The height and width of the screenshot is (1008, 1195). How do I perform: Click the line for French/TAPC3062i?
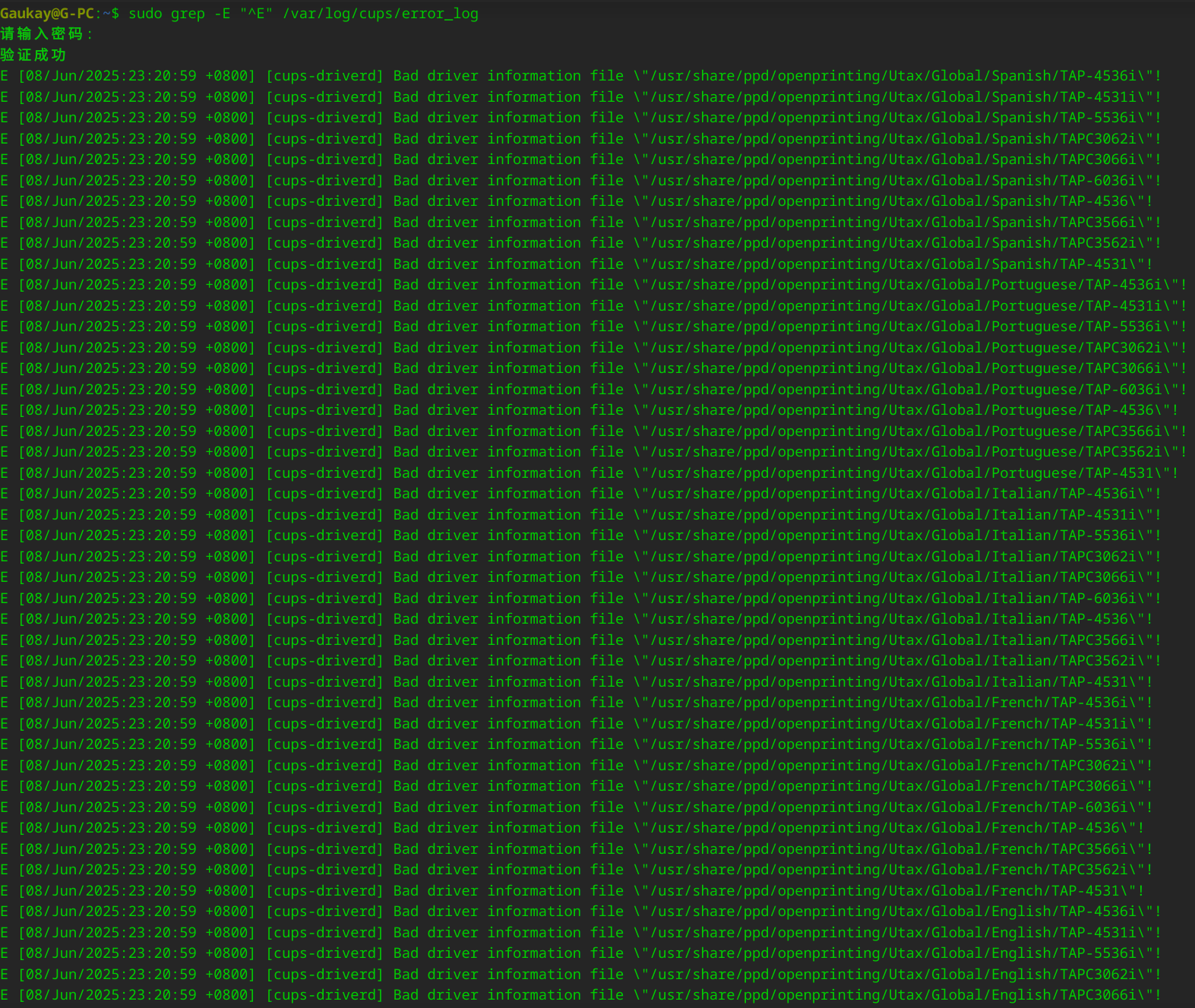coord(577,766)
